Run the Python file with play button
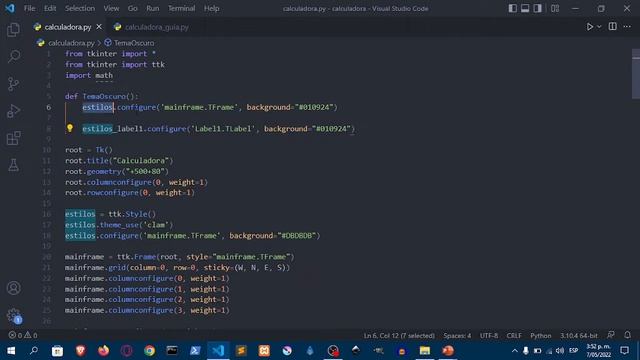The image size is (640, 360). 590,27
